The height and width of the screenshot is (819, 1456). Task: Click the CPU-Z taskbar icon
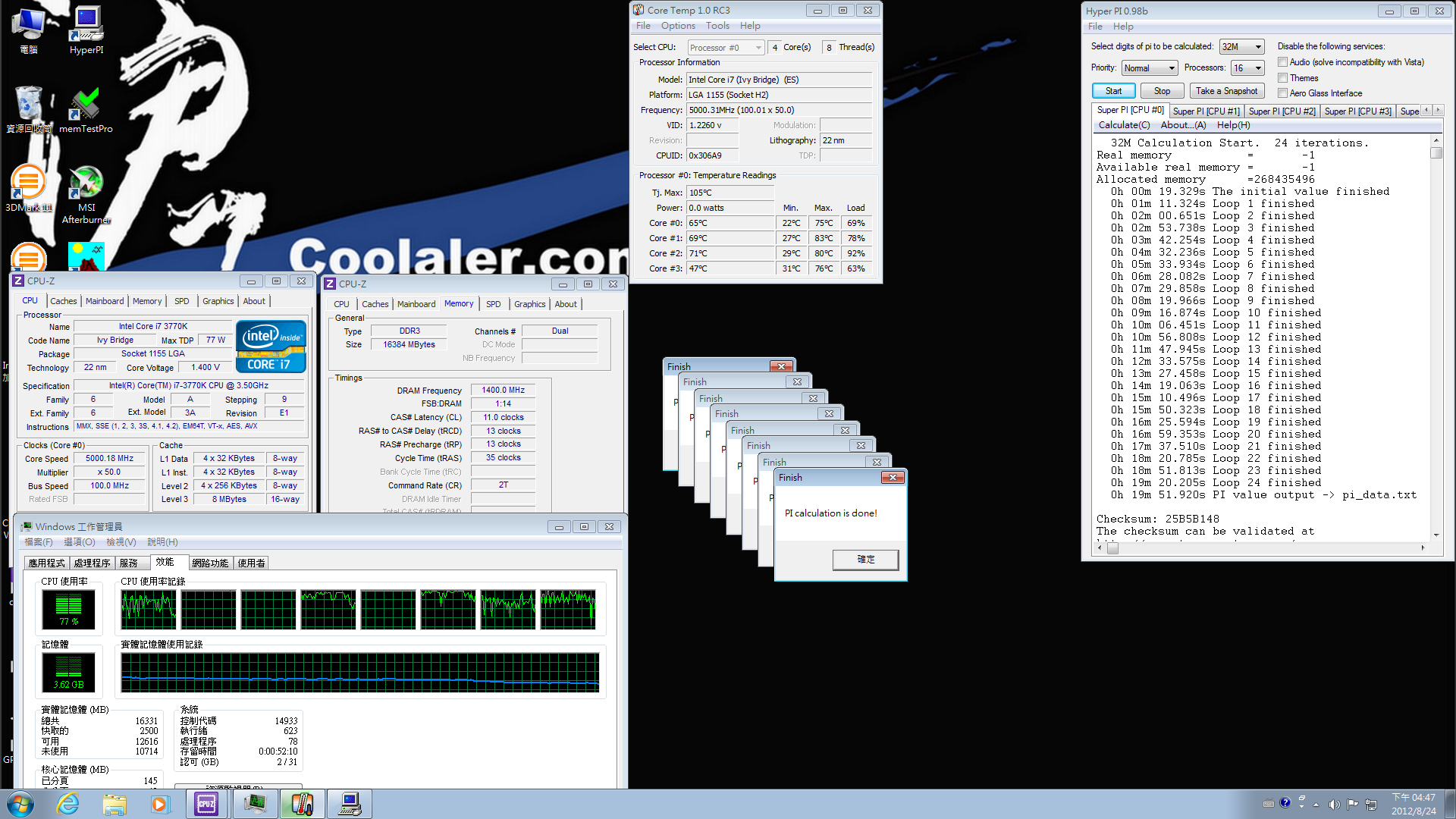[x=206, y=804]
